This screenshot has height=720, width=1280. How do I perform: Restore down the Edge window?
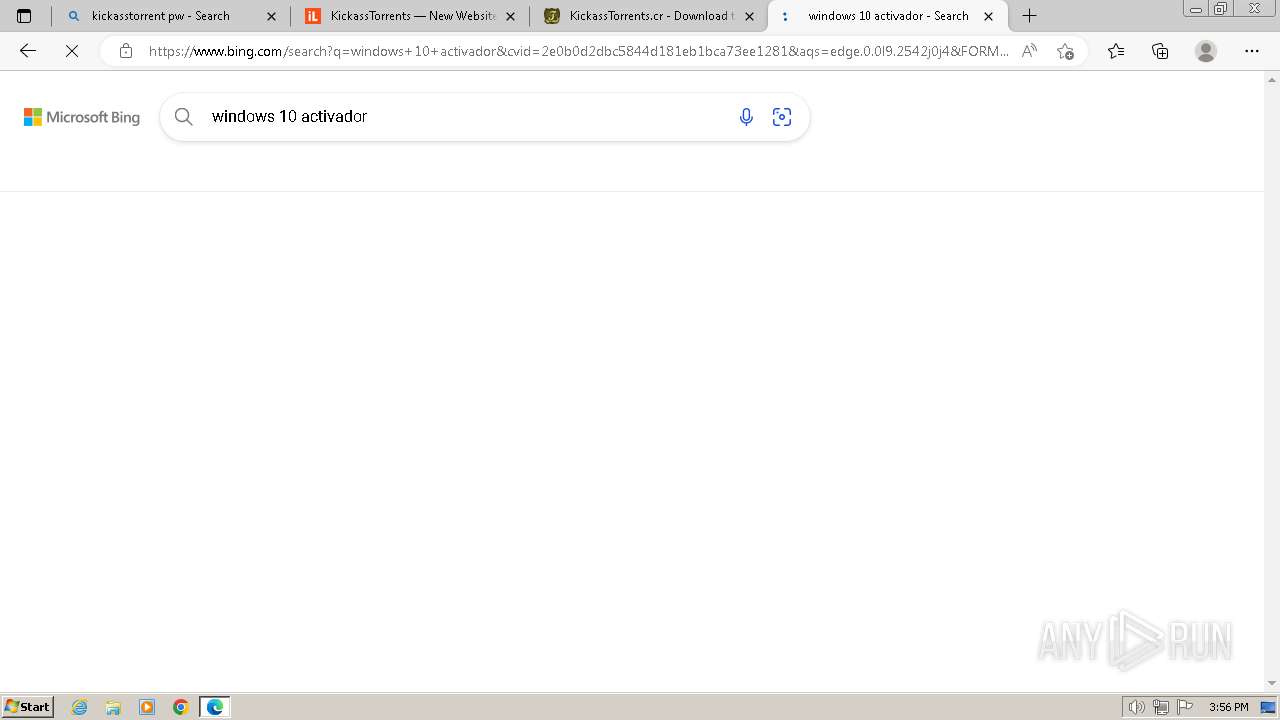pyautogui.click(x=1220, y=9)
